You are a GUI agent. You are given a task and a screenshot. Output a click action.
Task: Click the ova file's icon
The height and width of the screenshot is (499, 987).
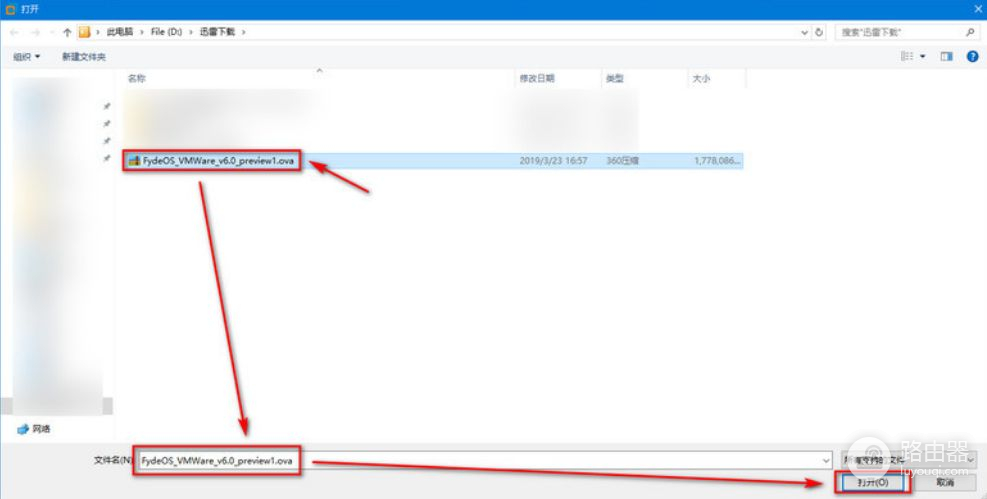click(133, 161)
